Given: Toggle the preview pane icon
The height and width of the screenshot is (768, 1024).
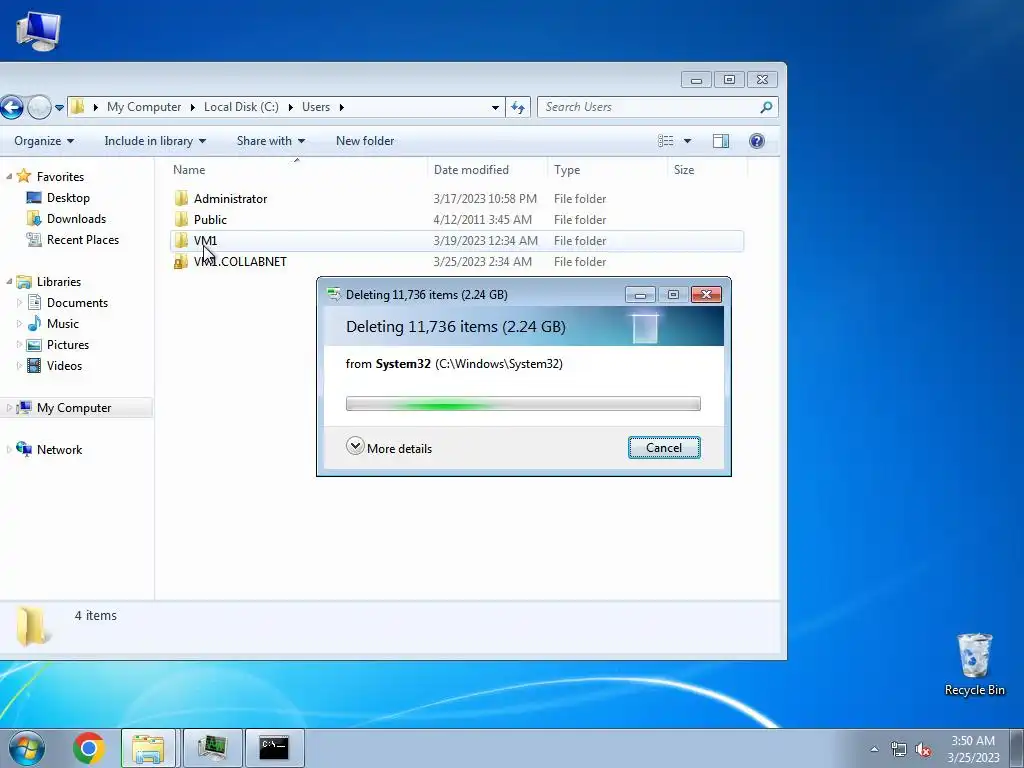Looking at the screenshot, I should (x=721, y=141).
